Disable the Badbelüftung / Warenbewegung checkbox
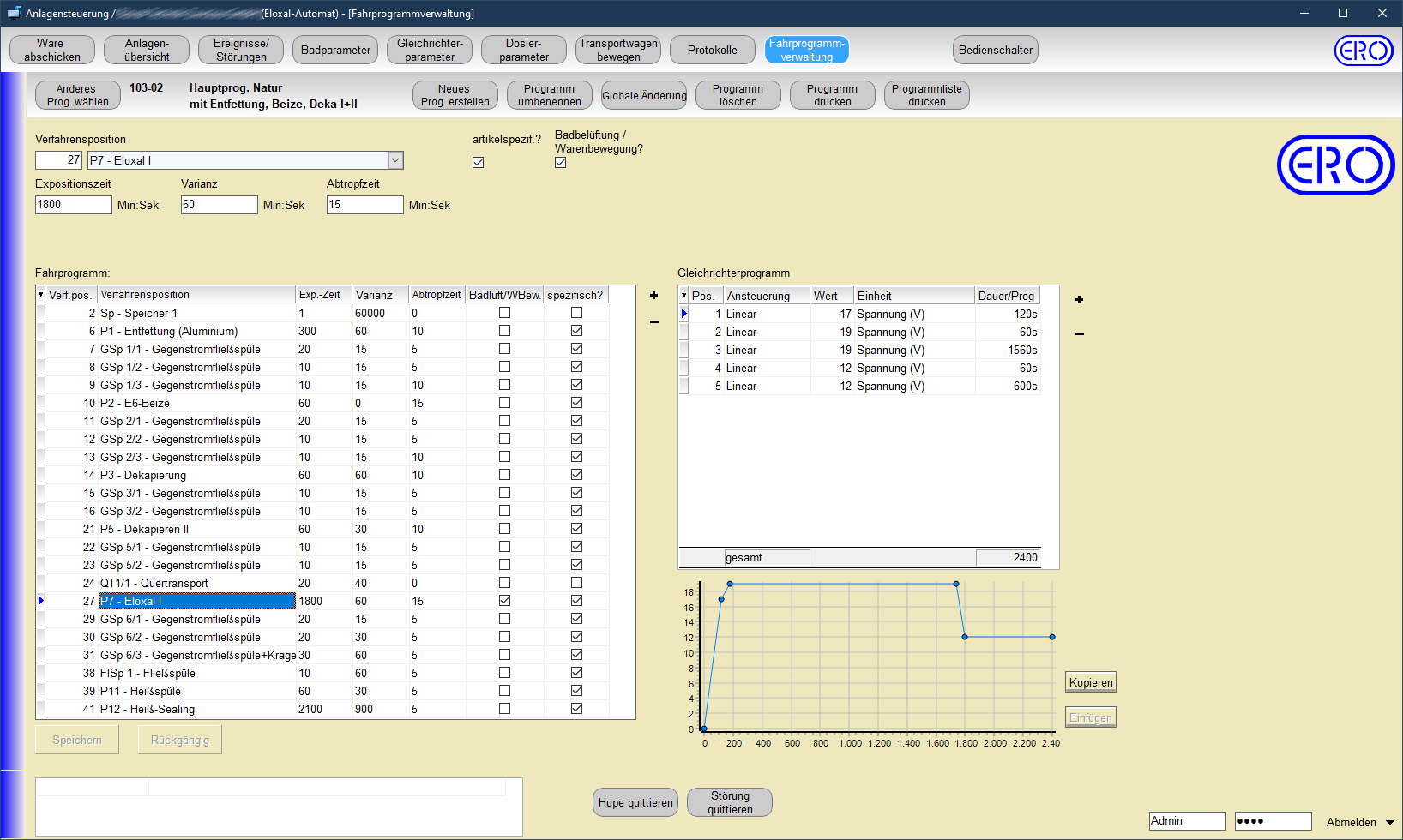Image resolution: width=1403 pixels, height=840 pixels. coord(561,162)
